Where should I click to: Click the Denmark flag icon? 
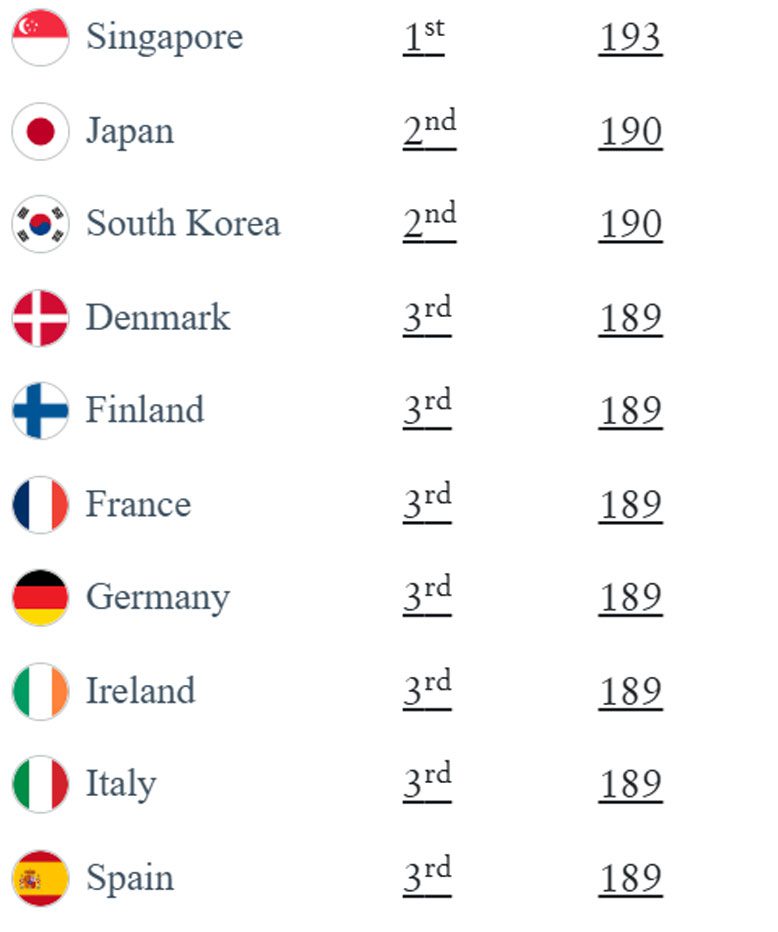point(40,318)
